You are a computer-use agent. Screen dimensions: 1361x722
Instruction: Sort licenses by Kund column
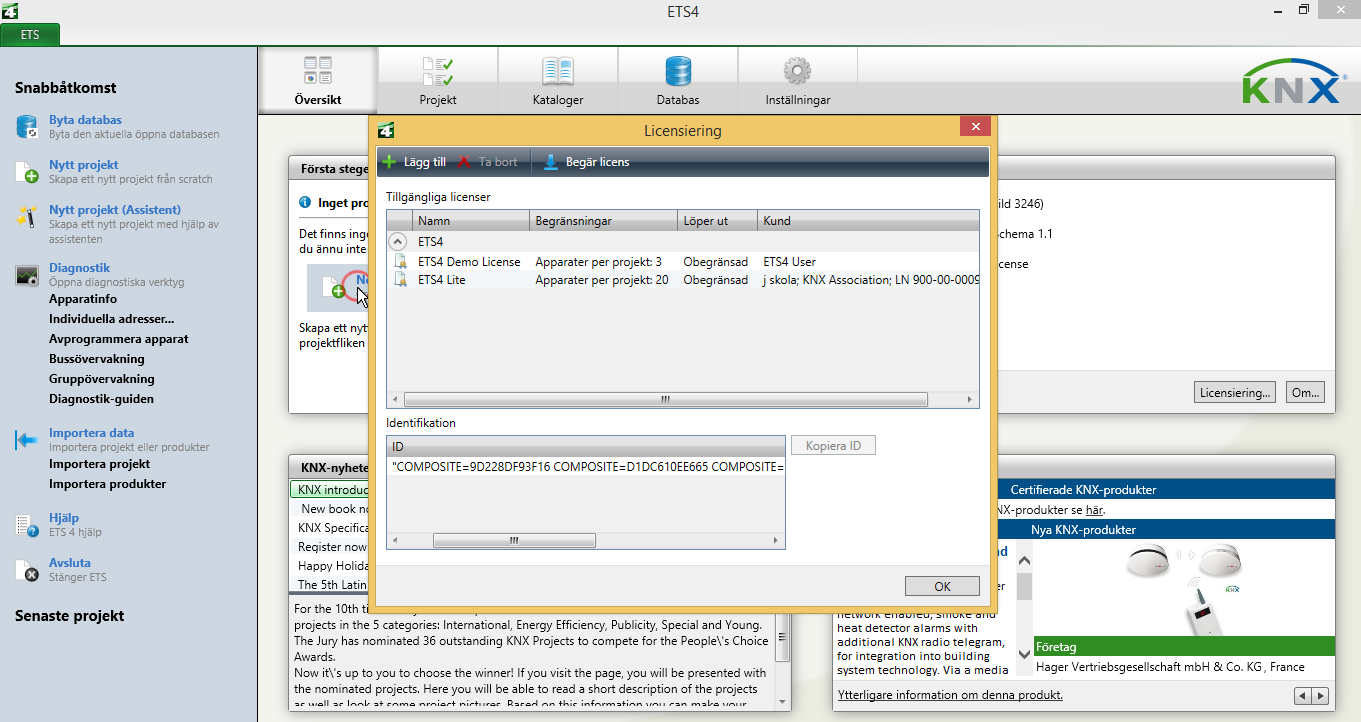click(x=868, y=221)
